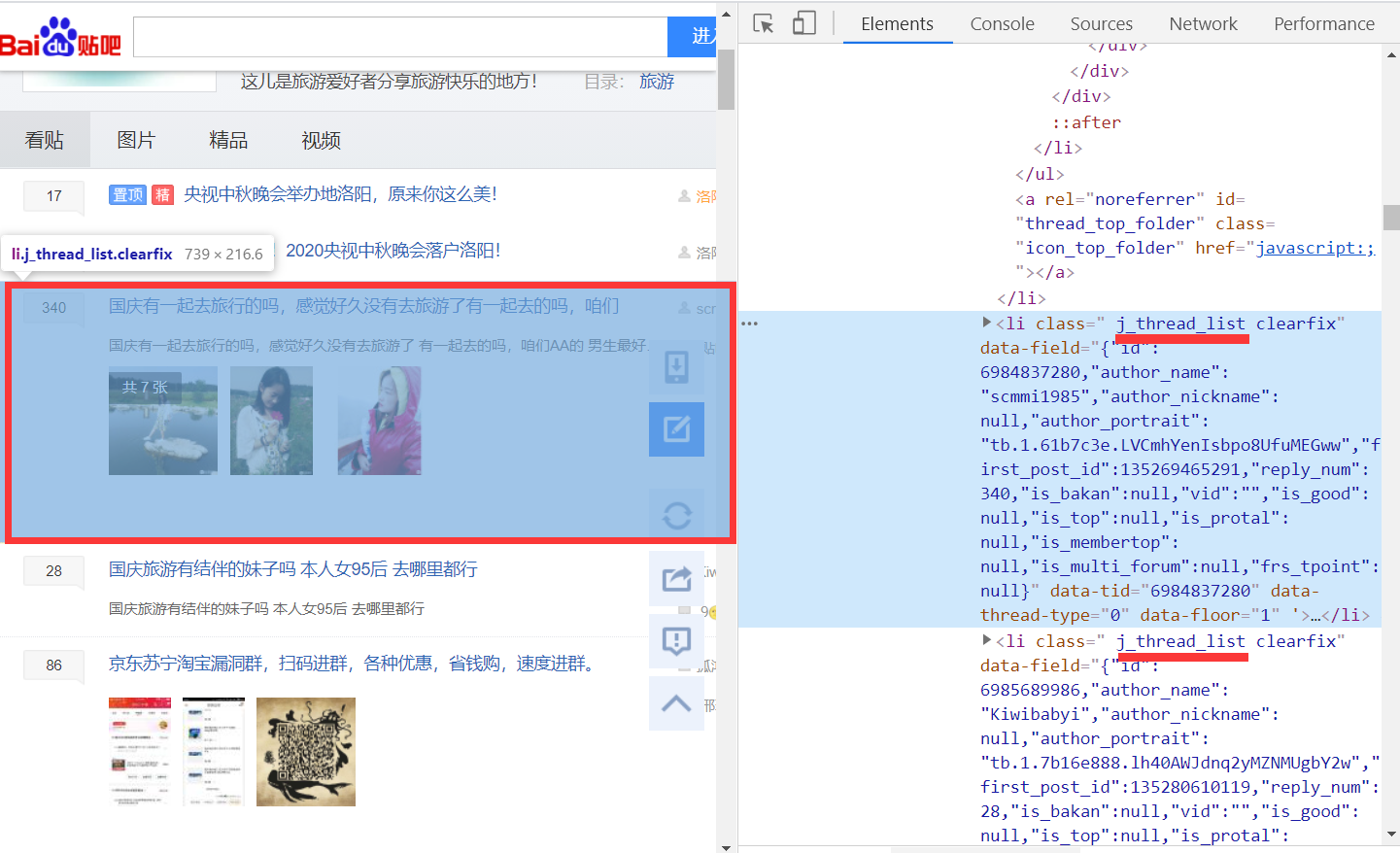Screen dimensions: 1400x853
Task: Click the 置顶 badge on first post
Action: coord(127,195)
